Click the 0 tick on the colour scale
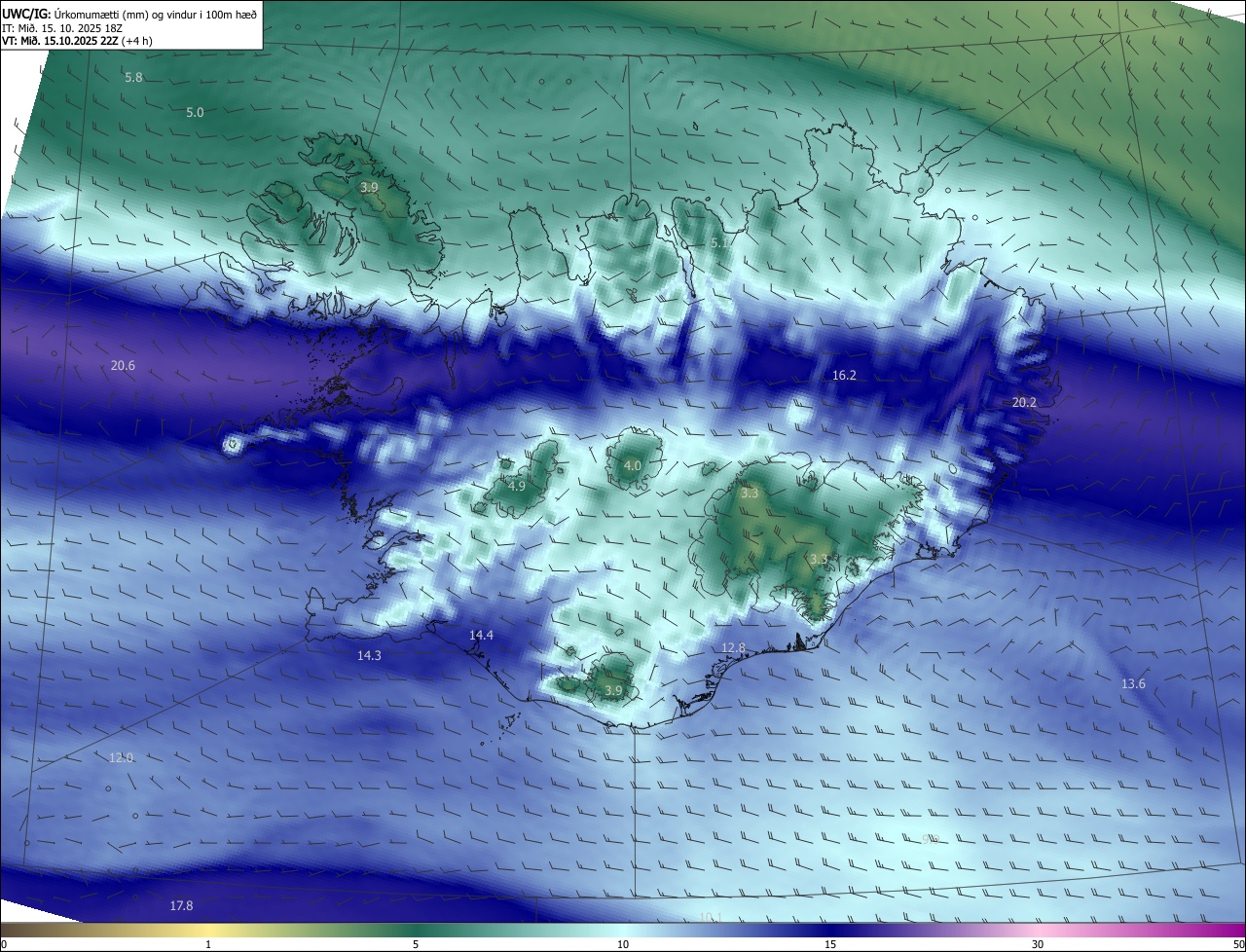The image size is (1246, 952). pos(4,944)
